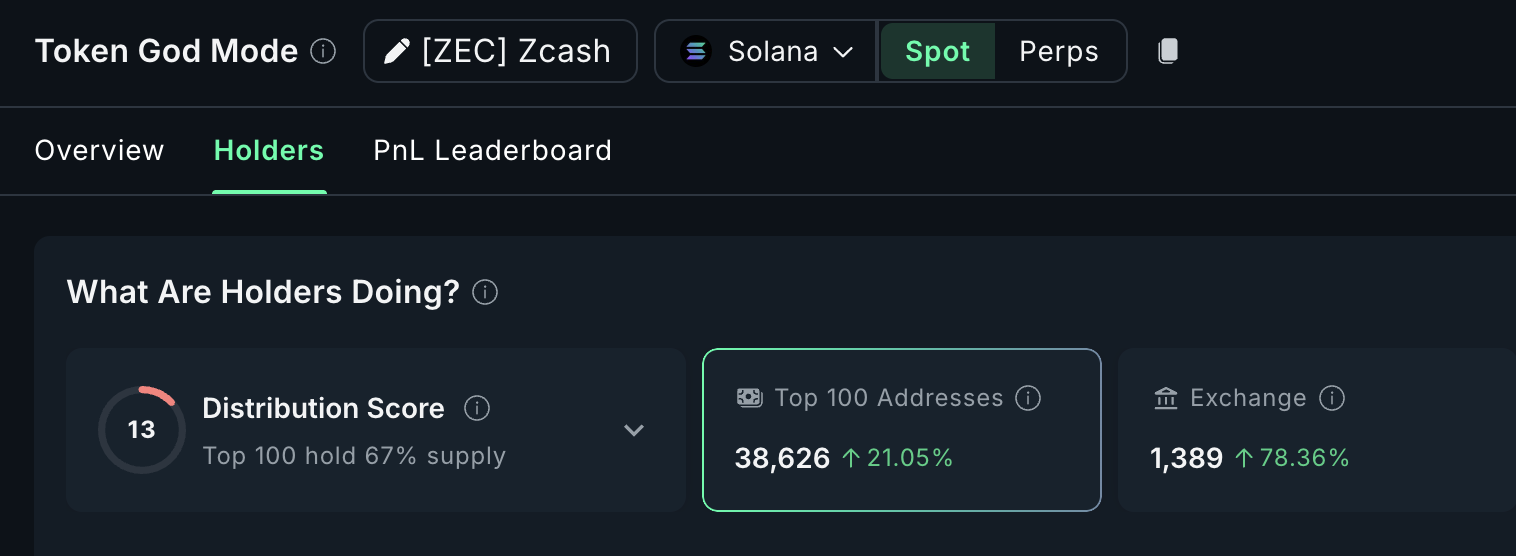1516x556 pixels.
Task: Click the Exchange bank building icon
Action: point(1165,398)
